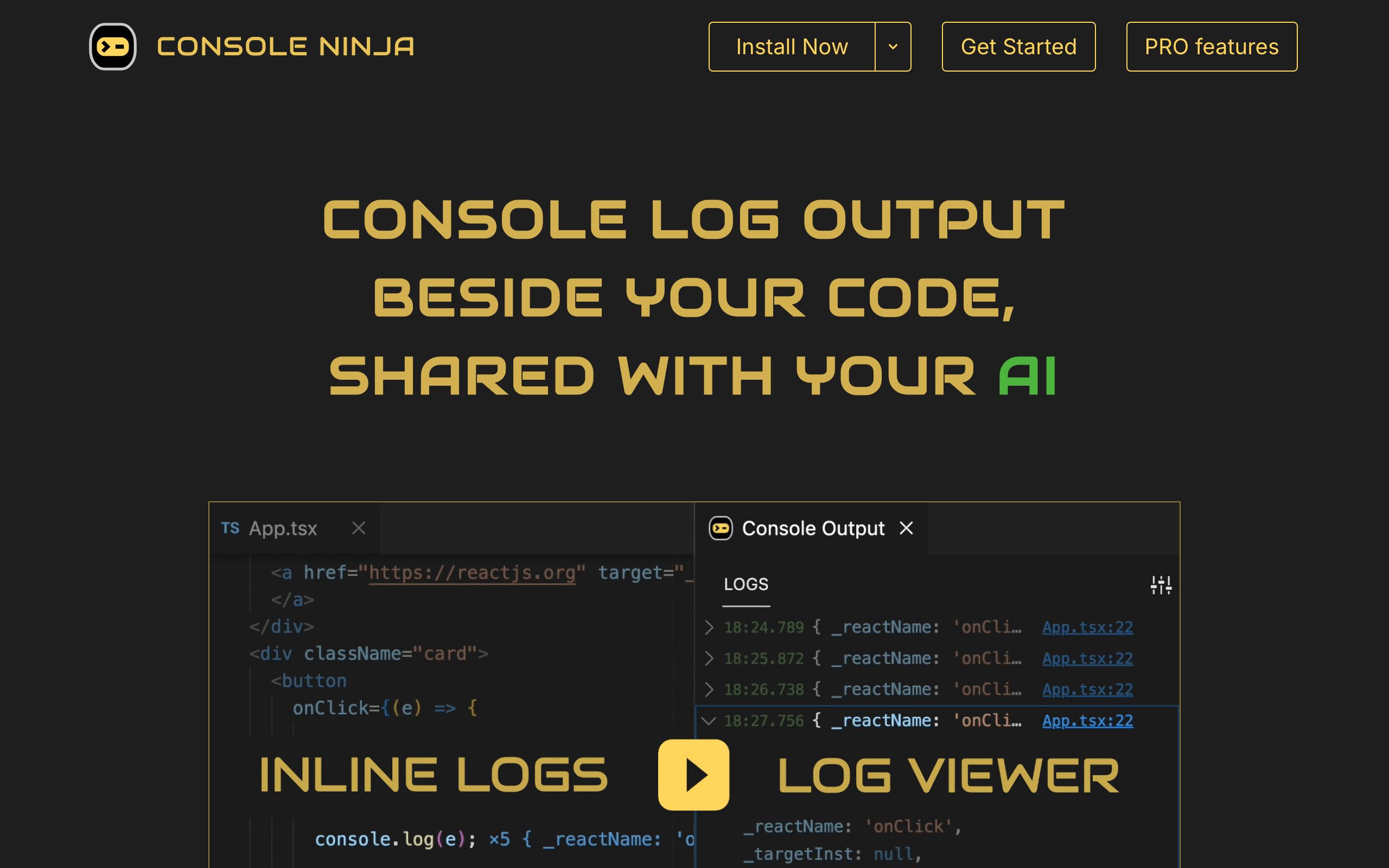Expand the 18:26.738 log entry
The height and width of the screenshot is (868, 1389).
[x=710, y=690]
